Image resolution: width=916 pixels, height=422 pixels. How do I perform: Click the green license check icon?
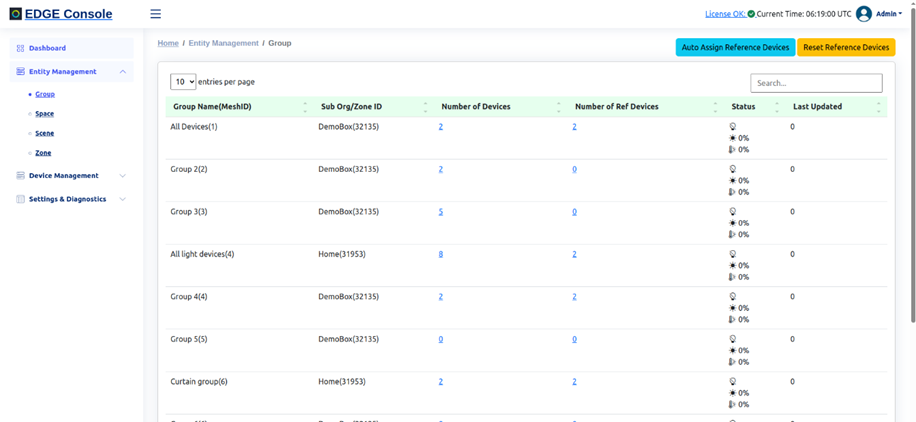pos(751,14)
